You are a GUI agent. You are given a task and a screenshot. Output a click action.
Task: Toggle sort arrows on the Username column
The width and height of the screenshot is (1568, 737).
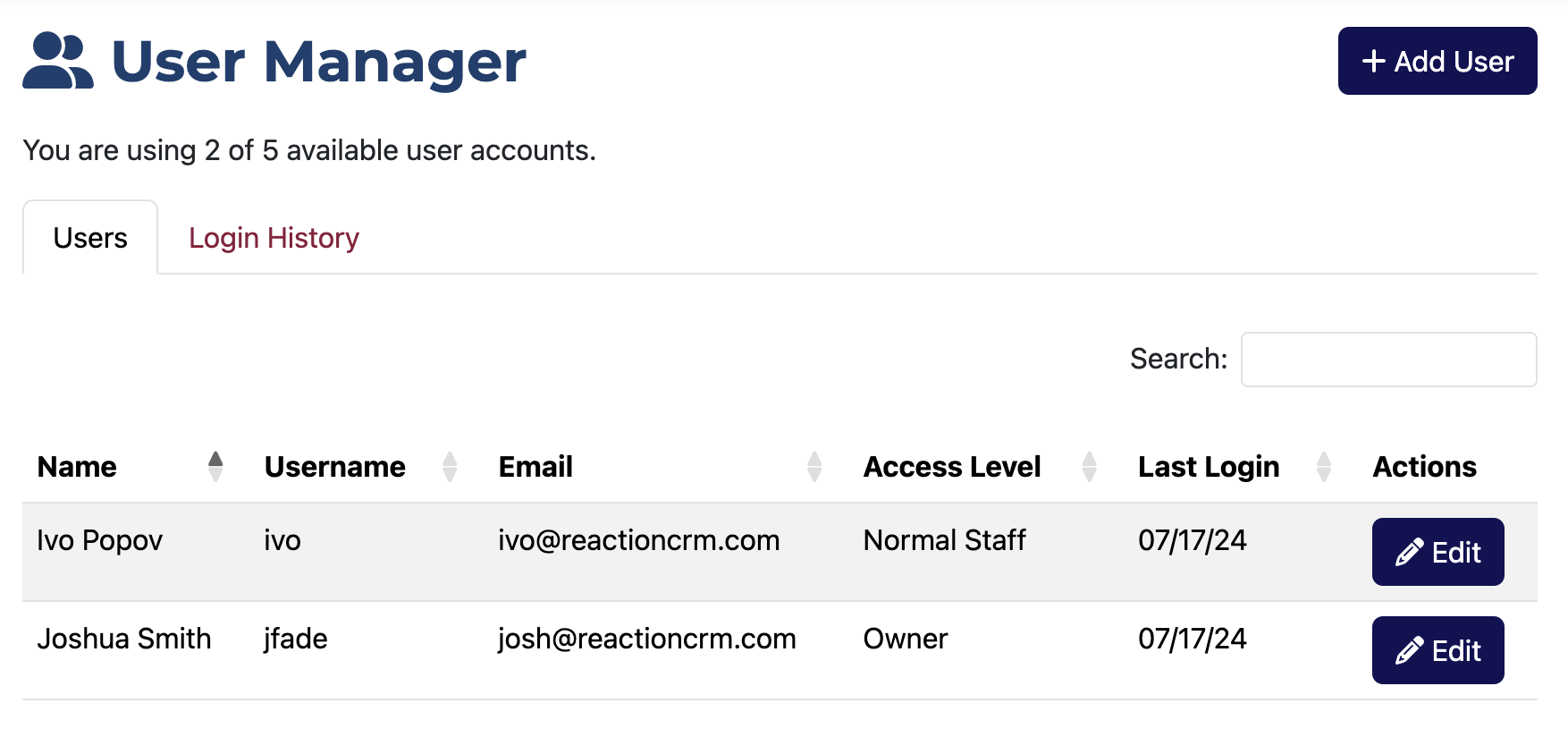click(x=450, y=467)
